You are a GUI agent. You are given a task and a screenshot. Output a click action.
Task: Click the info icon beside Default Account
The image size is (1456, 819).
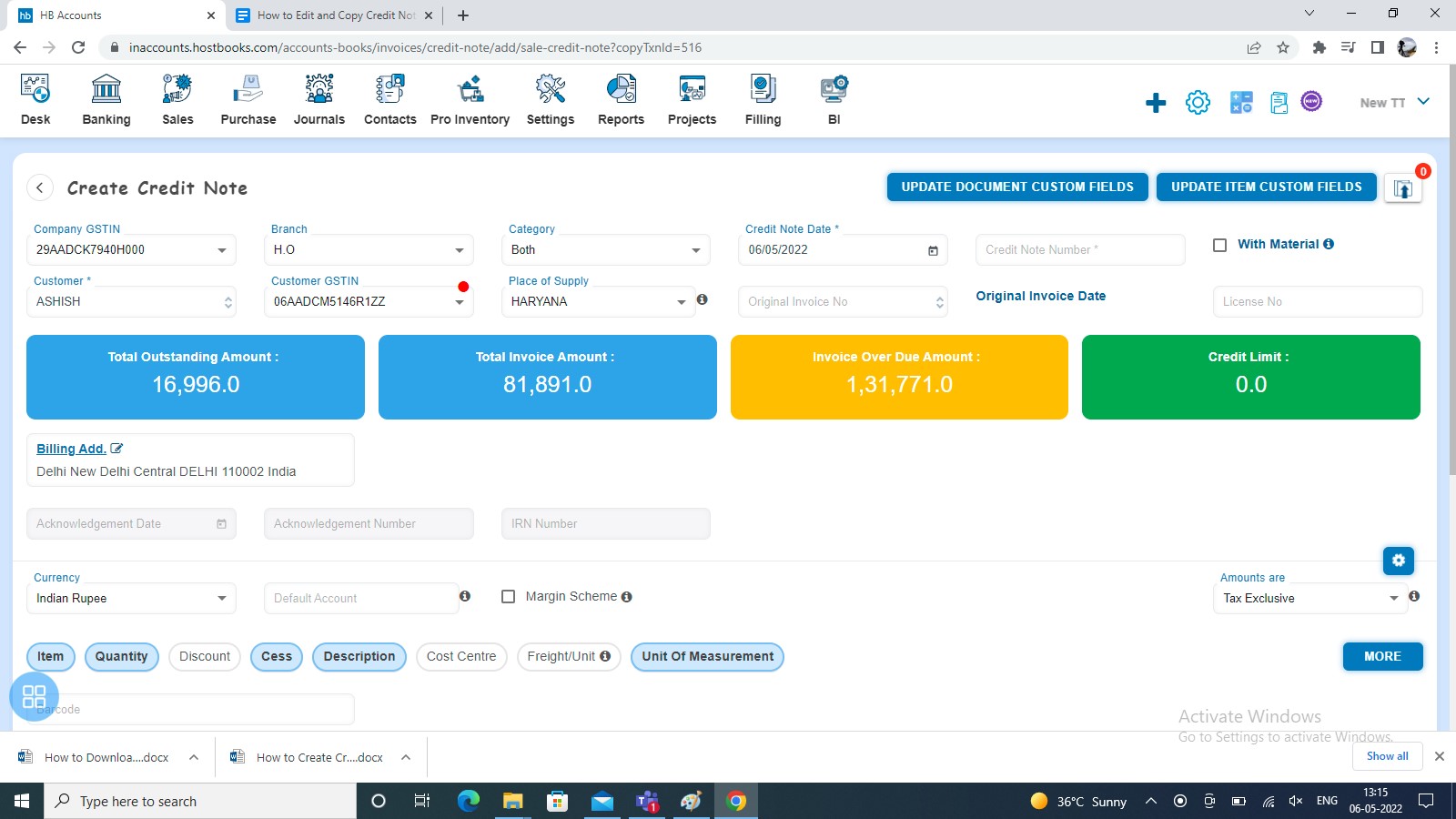[x=465, y=596]
